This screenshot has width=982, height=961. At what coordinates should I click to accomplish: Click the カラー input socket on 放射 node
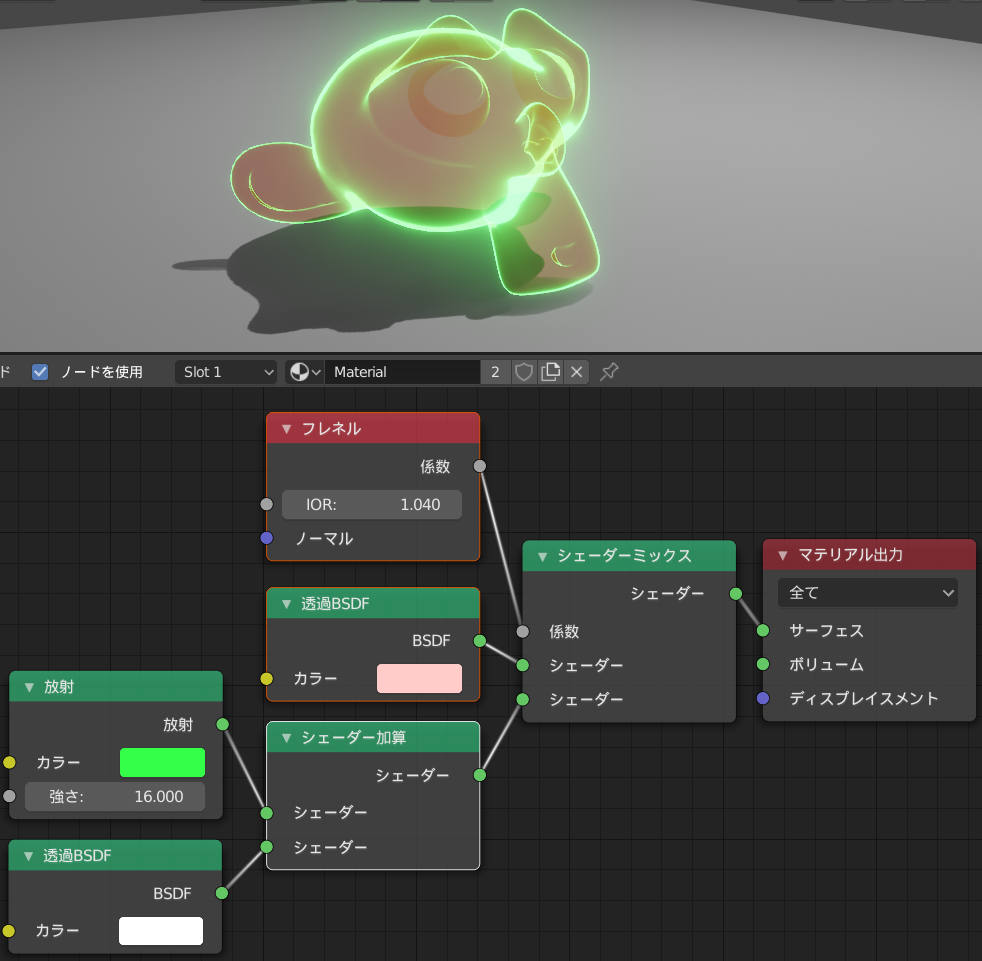[9, 762]
